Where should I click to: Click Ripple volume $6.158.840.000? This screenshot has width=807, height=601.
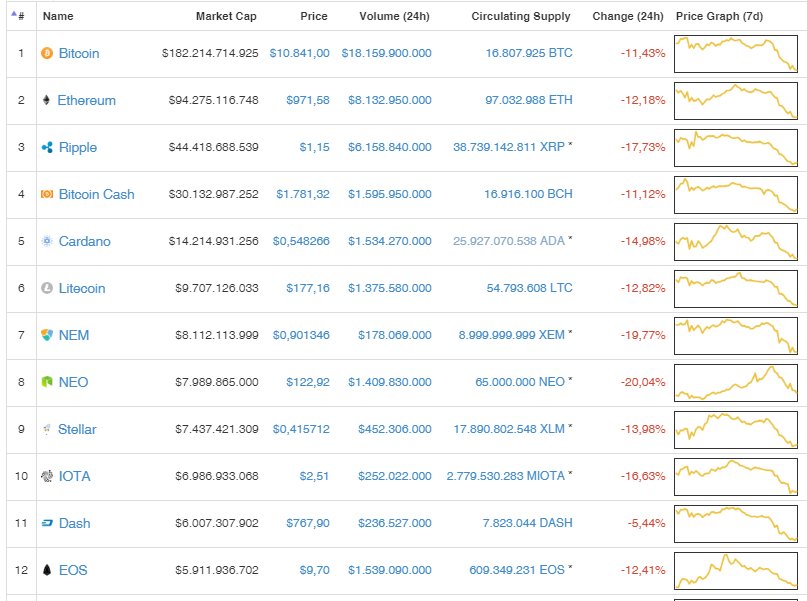point(390,147)
